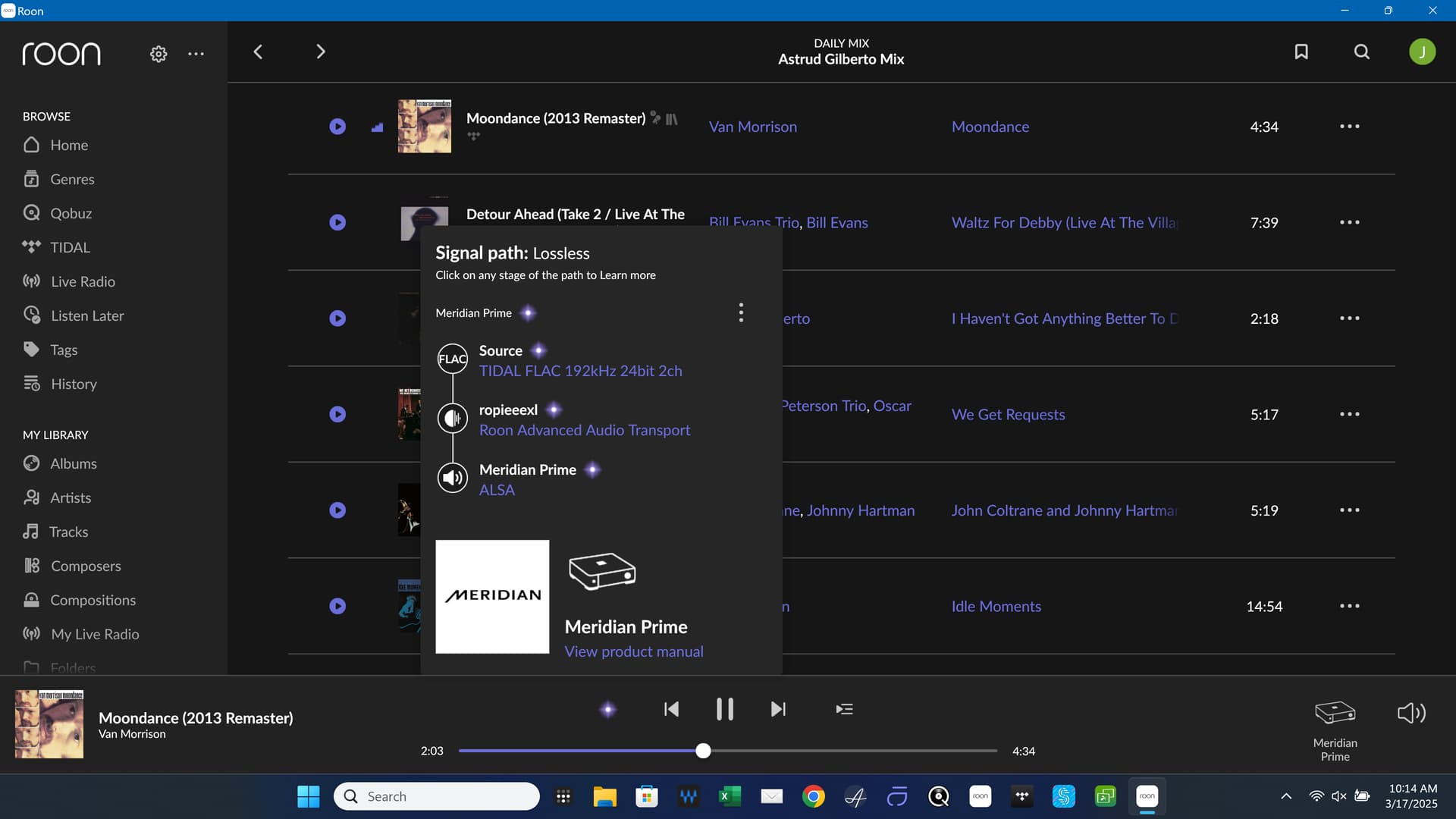This screenshot has height=819, width=1456.
Task: Click Roon Advanced Audio Transport link
Action: 585,430
